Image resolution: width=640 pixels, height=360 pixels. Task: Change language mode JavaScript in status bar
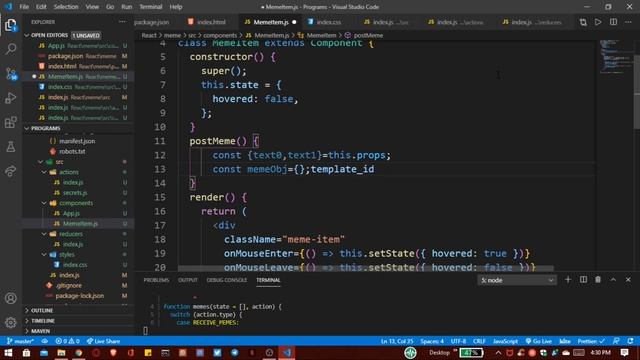coord(505,341)
